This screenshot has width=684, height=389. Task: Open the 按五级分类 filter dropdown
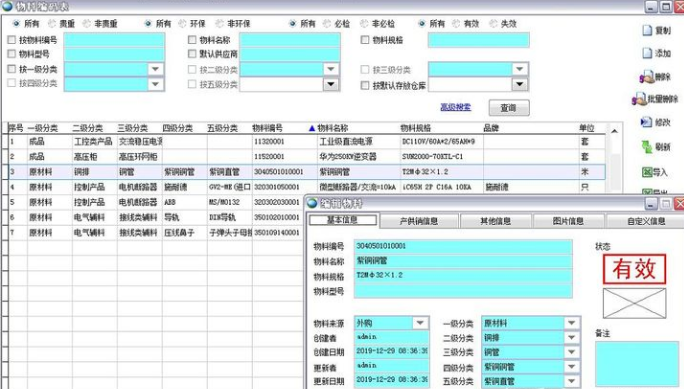(331, 84)
